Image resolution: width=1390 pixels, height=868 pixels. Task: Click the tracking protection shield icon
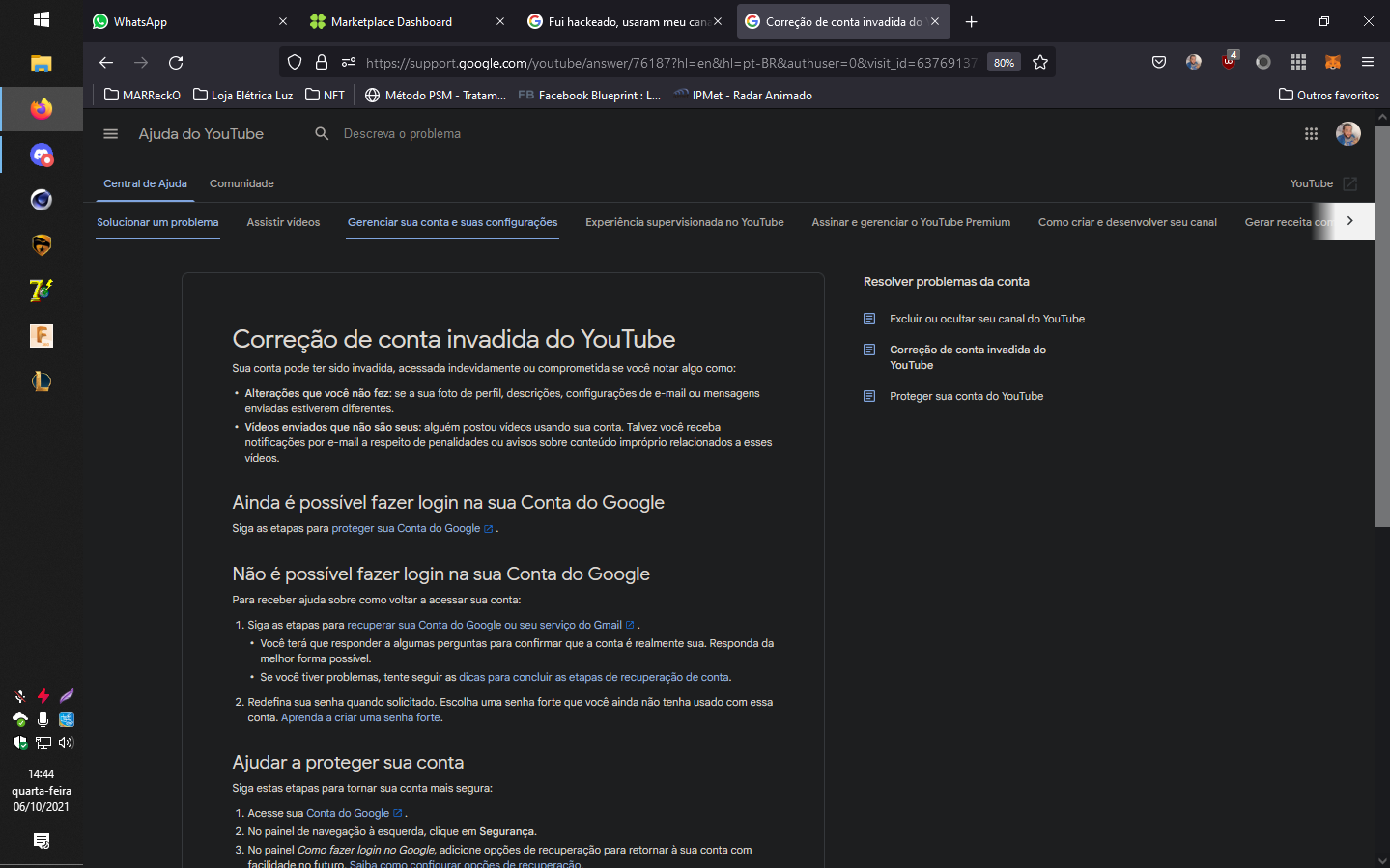coord(295,63)
